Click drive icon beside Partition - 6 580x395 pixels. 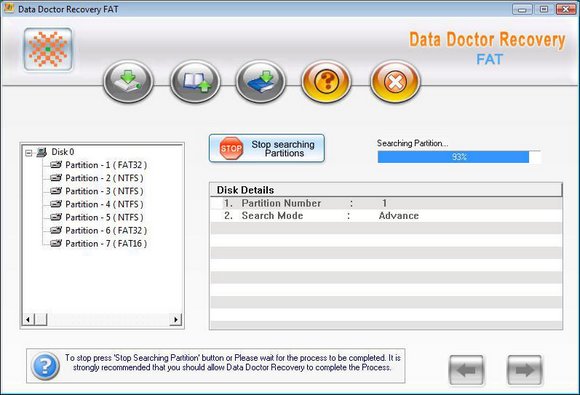pos(56,230)
